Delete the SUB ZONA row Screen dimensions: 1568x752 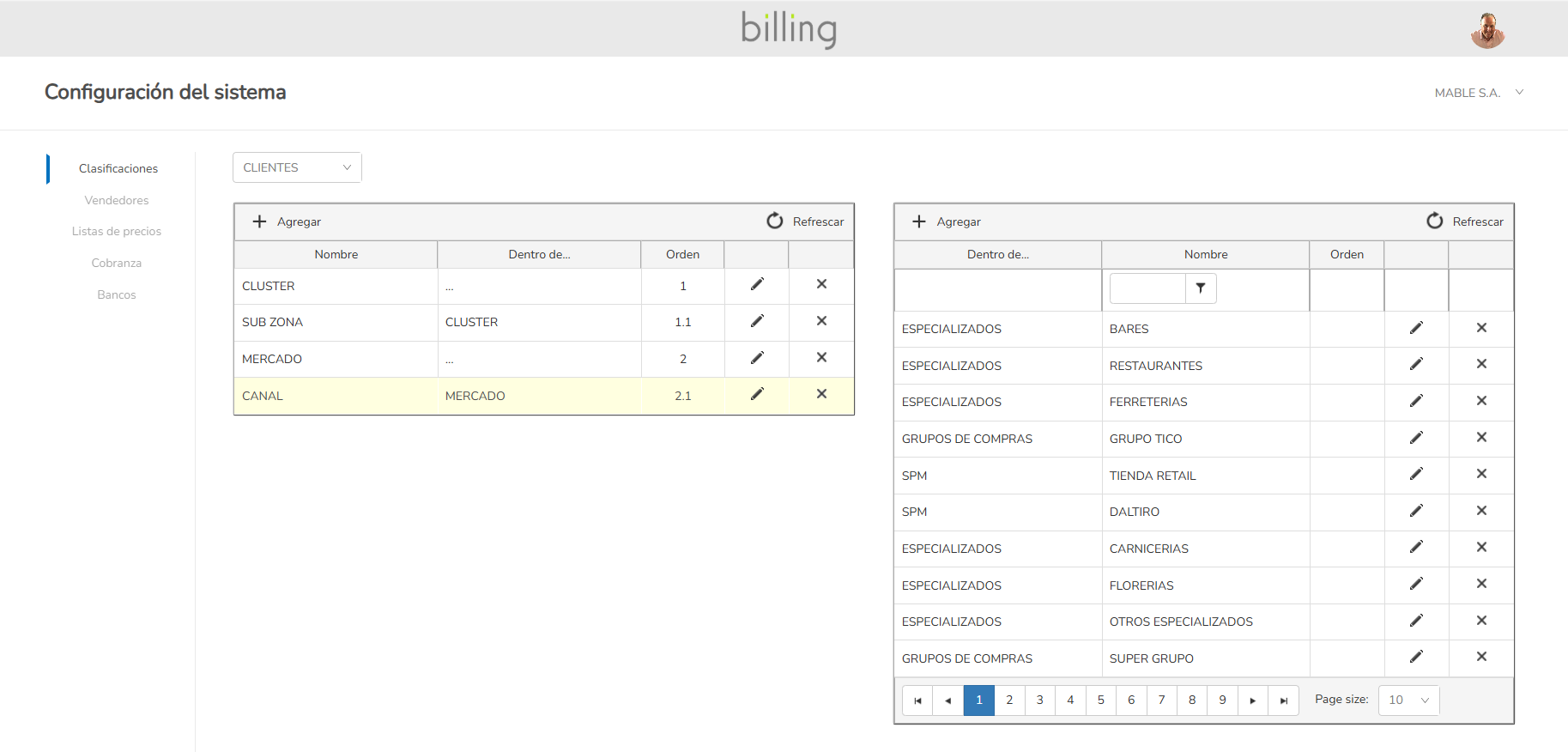pyautogui.click(x=821, y=321)
